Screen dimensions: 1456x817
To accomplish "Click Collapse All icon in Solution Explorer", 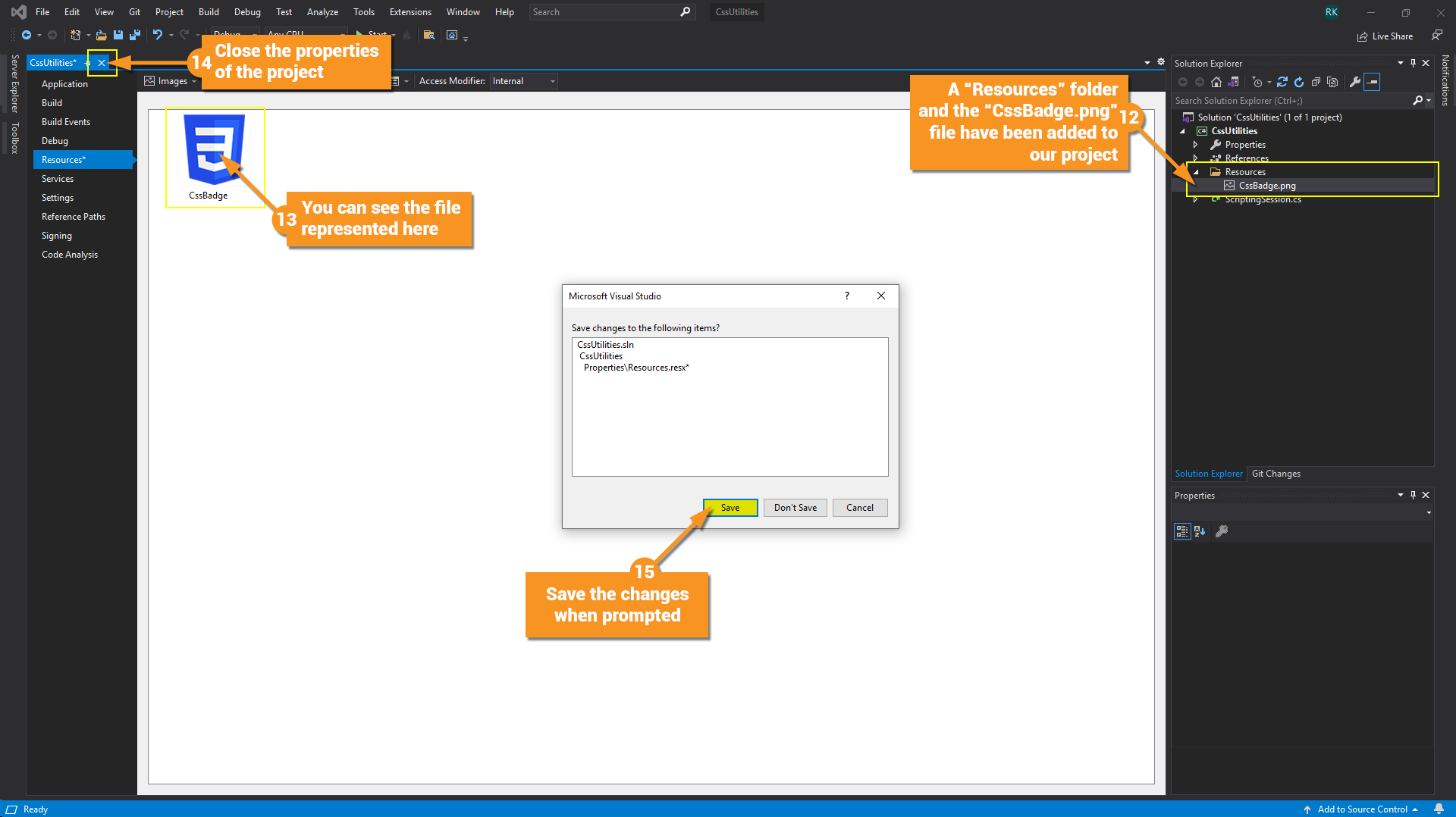I will pyautogui.click(x=1316, y=82).
